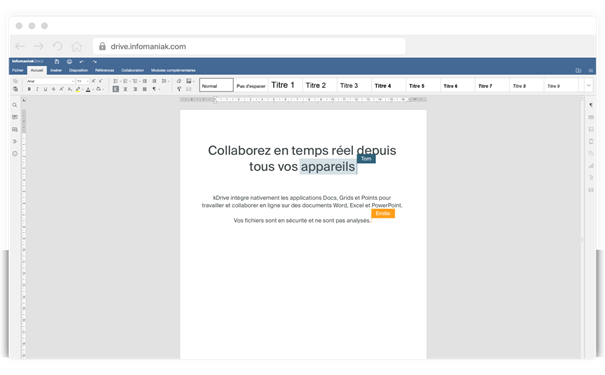This screenshot has height=375, width=605.
Task: Select align left paragraph option
Action: 115,89
